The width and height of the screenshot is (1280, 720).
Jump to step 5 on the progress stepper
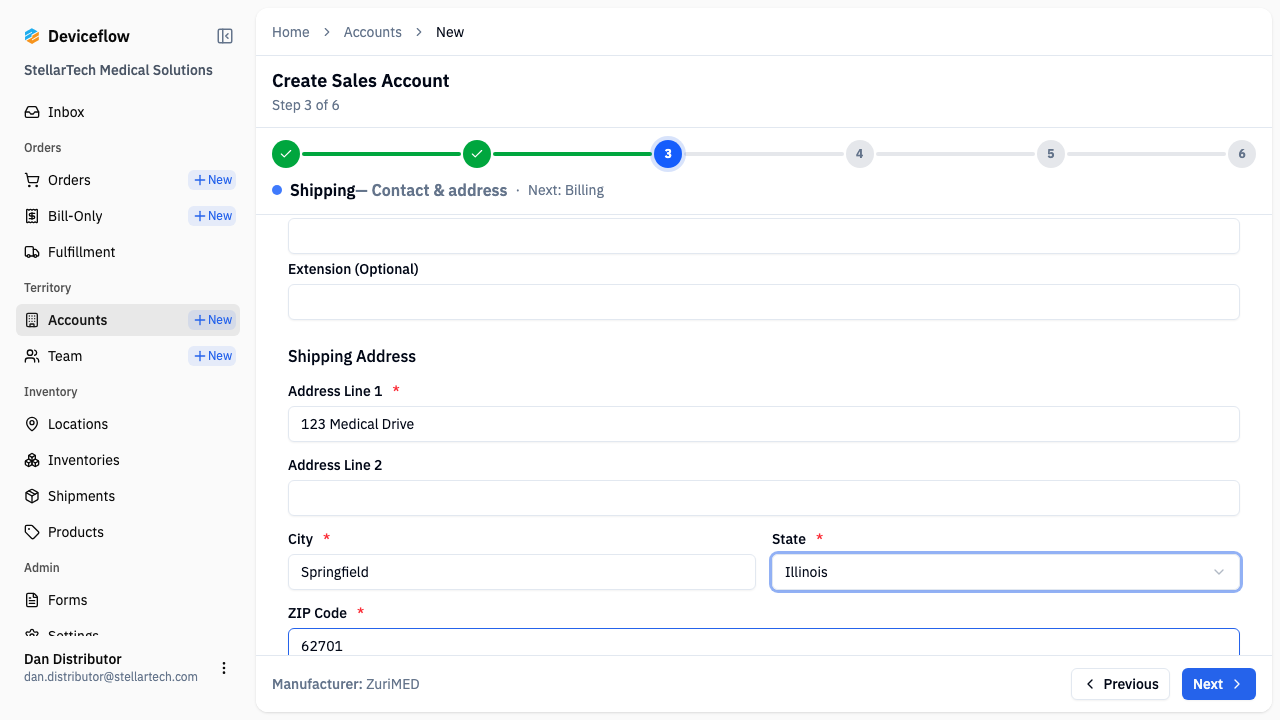1050,154
